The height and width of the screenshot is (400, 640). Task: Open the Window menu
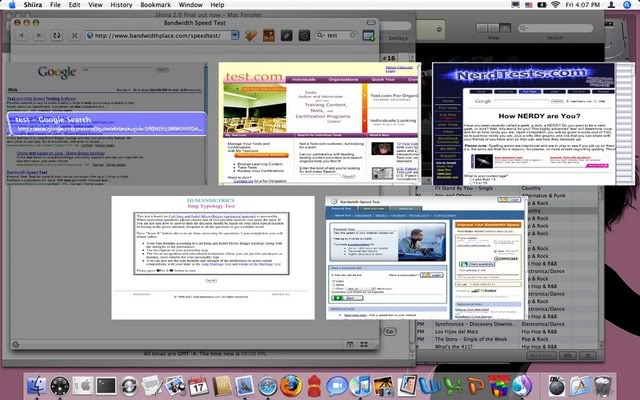pos(191,5)
